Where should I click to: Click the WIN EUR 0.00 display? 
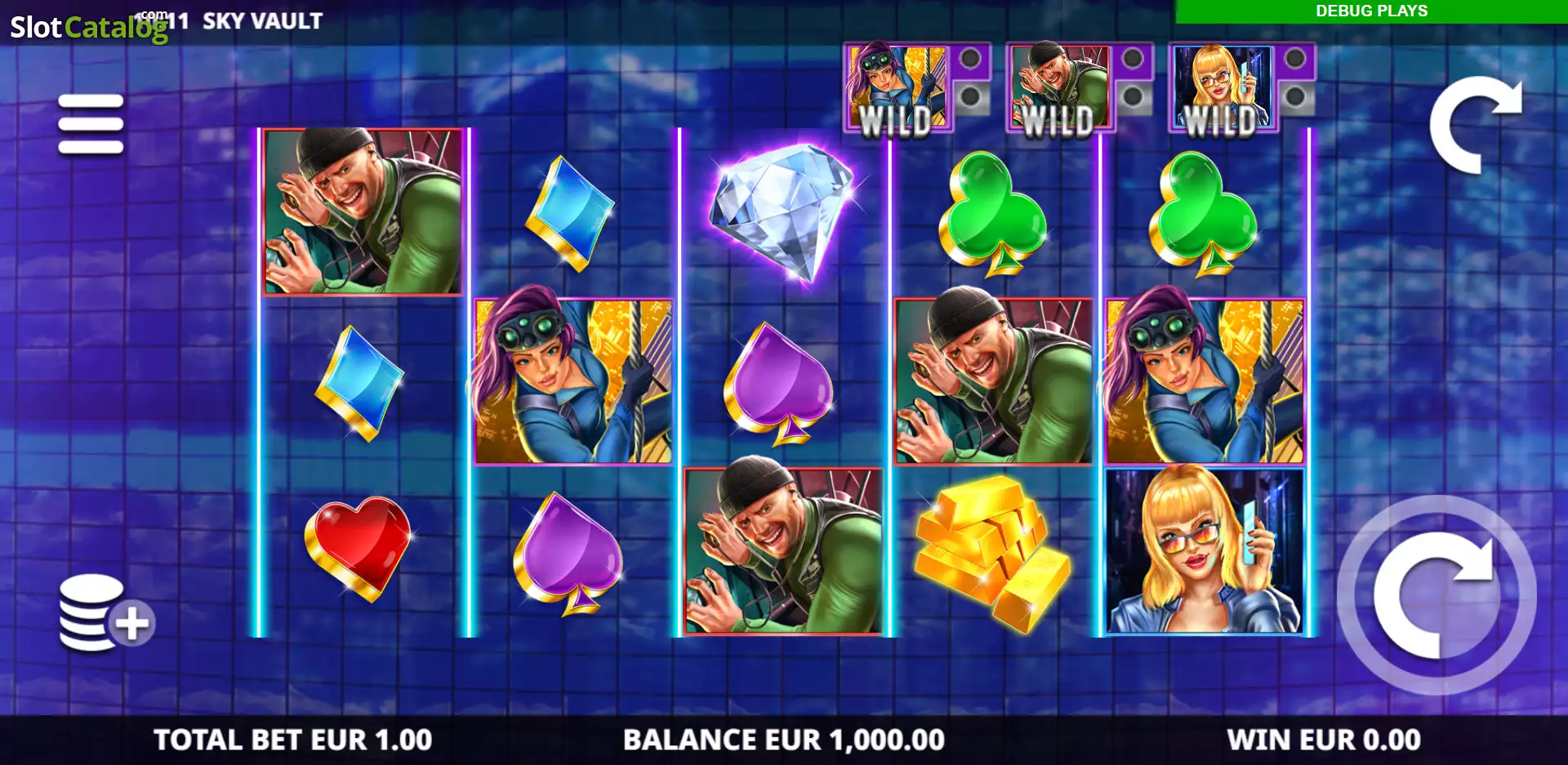[x=1324, y=740]
